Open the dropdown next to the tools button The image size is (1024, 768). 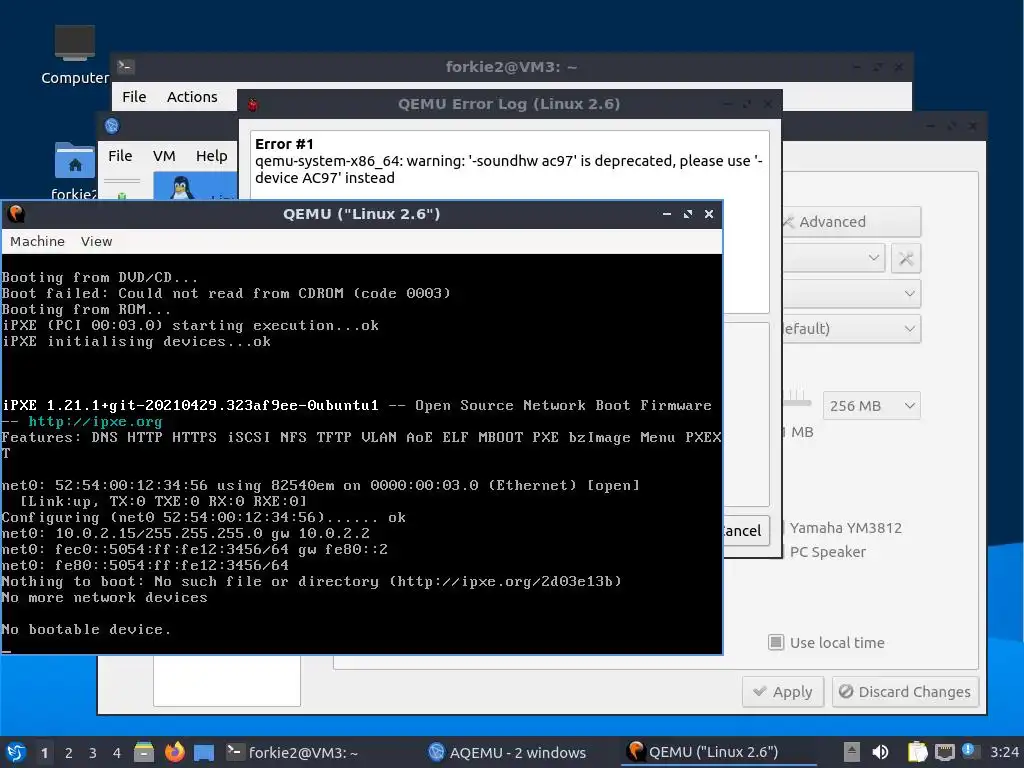click(833, 258)
